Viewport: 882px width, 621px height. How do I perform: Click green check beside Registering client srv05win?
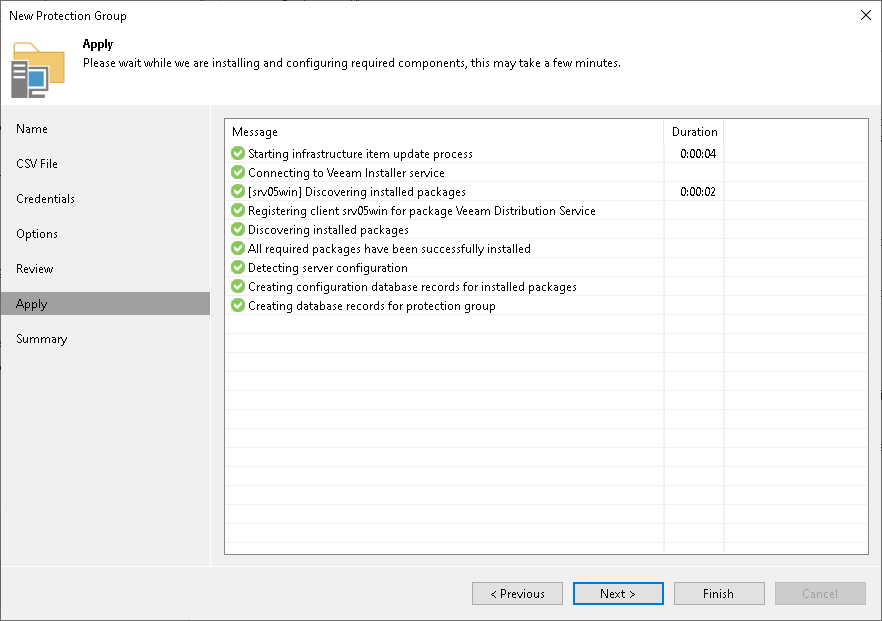(x=238, y=211)
